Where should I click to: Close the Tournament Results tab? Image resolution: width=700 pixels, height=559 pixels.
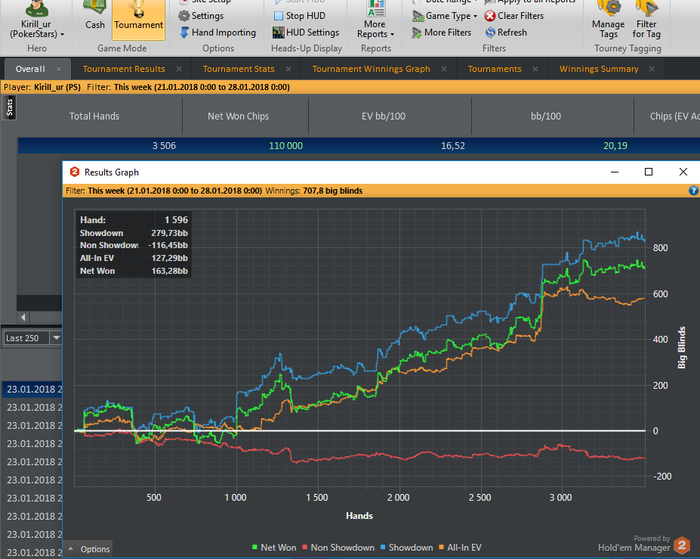(x=179, y=69)
